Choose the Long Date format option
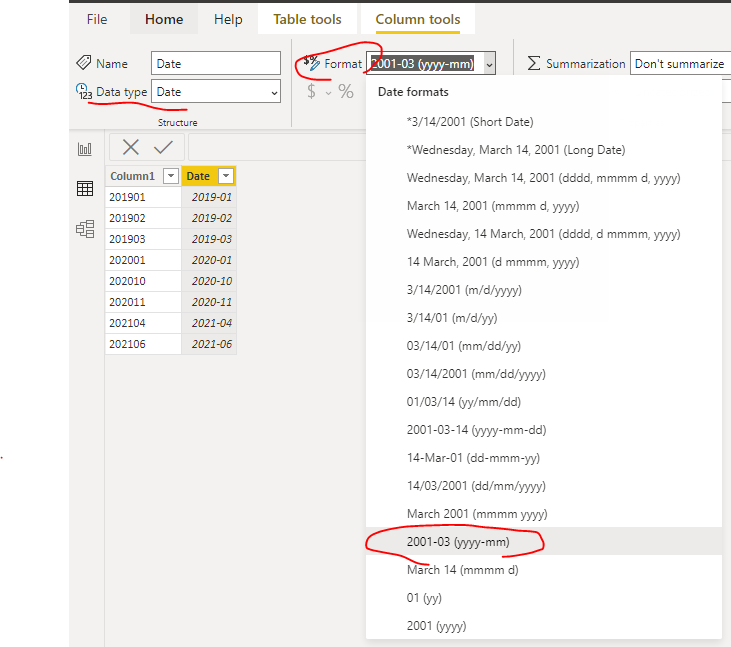 coord(544,150)
